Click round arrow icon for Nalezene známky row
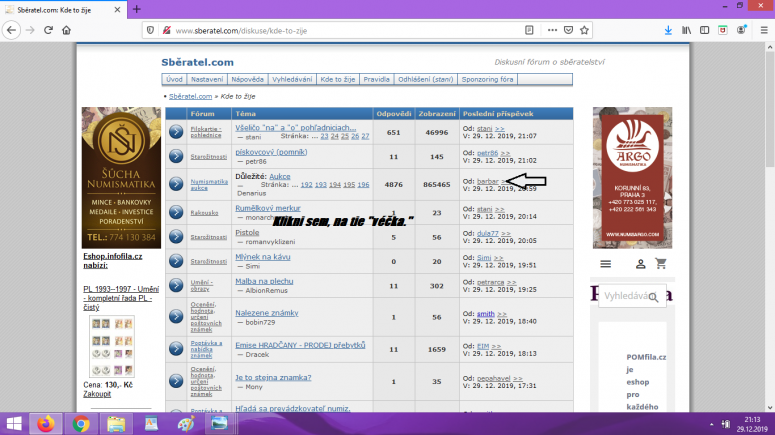Image resolution: width=775 pixels, height=435 pixels. 176,316
